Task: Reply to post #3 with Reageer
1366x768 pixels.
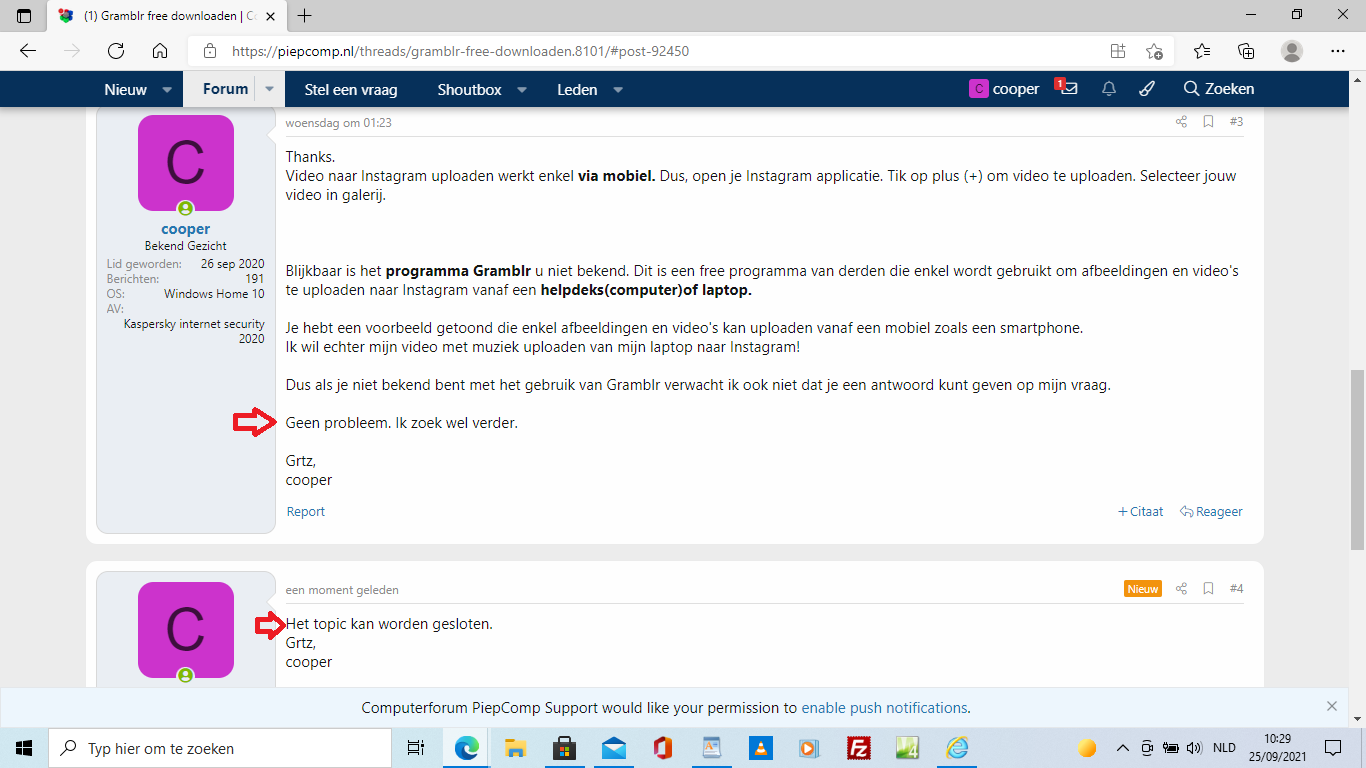Action: click(1211, 511)
